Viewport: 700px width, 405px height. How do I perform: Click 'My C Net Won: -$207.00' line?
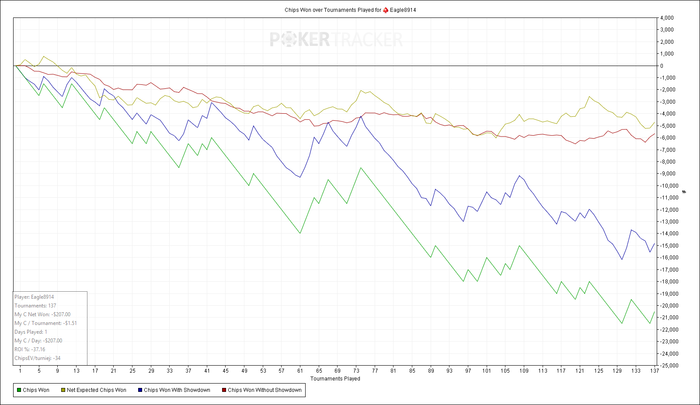(42, 314)
